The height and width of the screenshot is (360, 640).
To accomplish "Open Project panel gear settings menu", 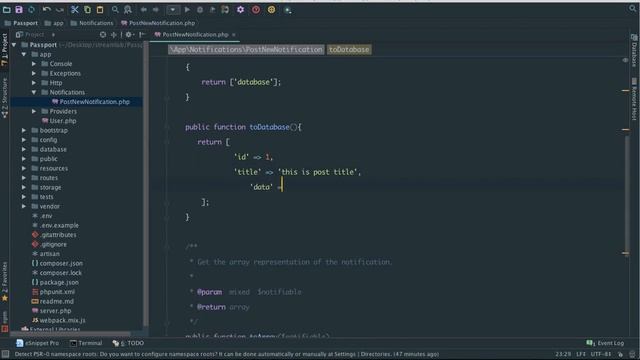I will point(129,35).
